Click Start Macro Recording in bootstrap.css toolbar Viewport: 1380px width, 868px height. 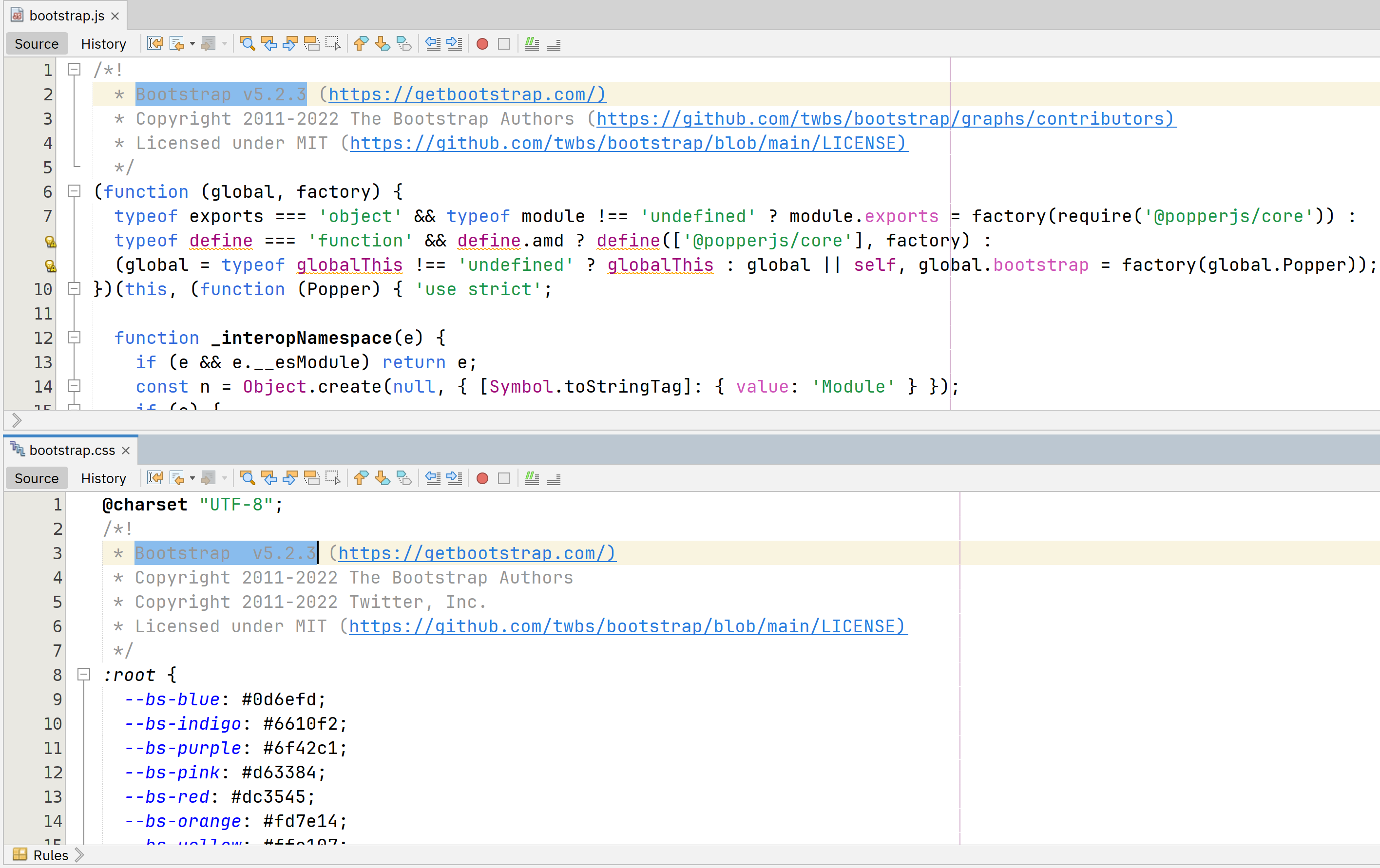(x=482, y=478)
